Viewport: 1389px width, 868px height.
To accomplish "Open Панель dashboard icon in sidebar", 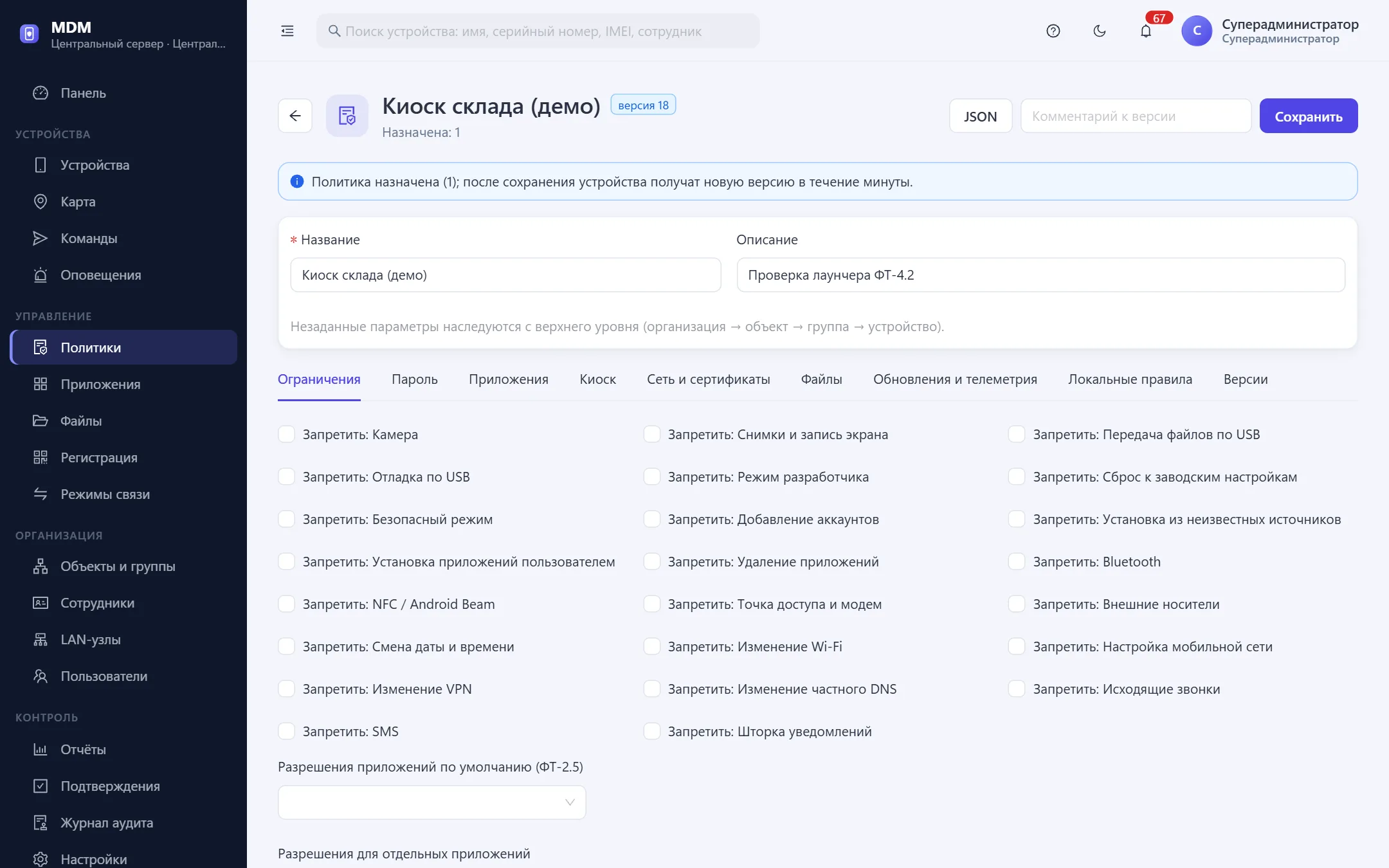I will (x=41, y=93).
